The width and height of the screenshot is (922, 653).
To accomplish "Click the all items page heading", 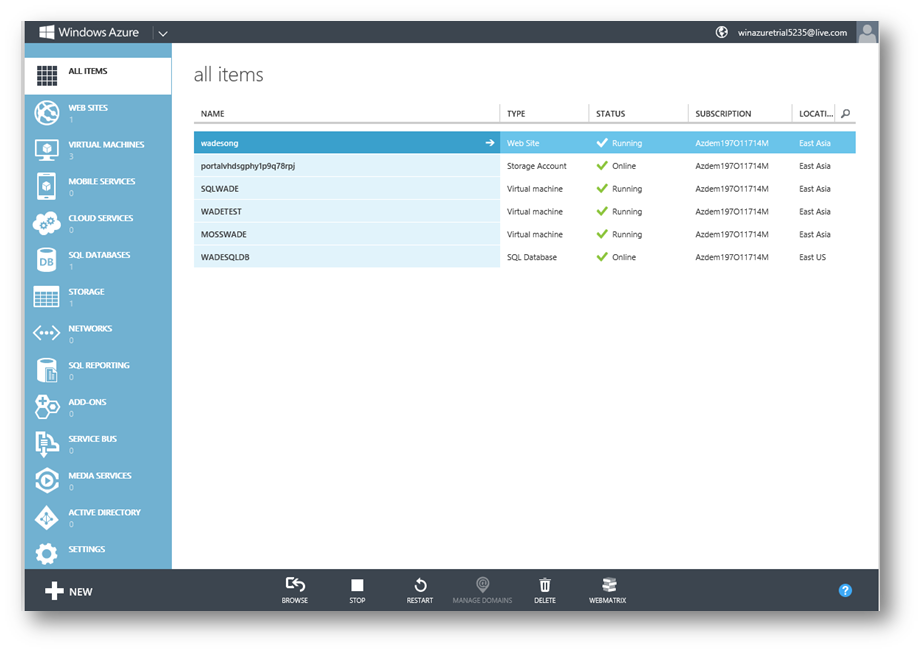I will (x=228, y=75).
